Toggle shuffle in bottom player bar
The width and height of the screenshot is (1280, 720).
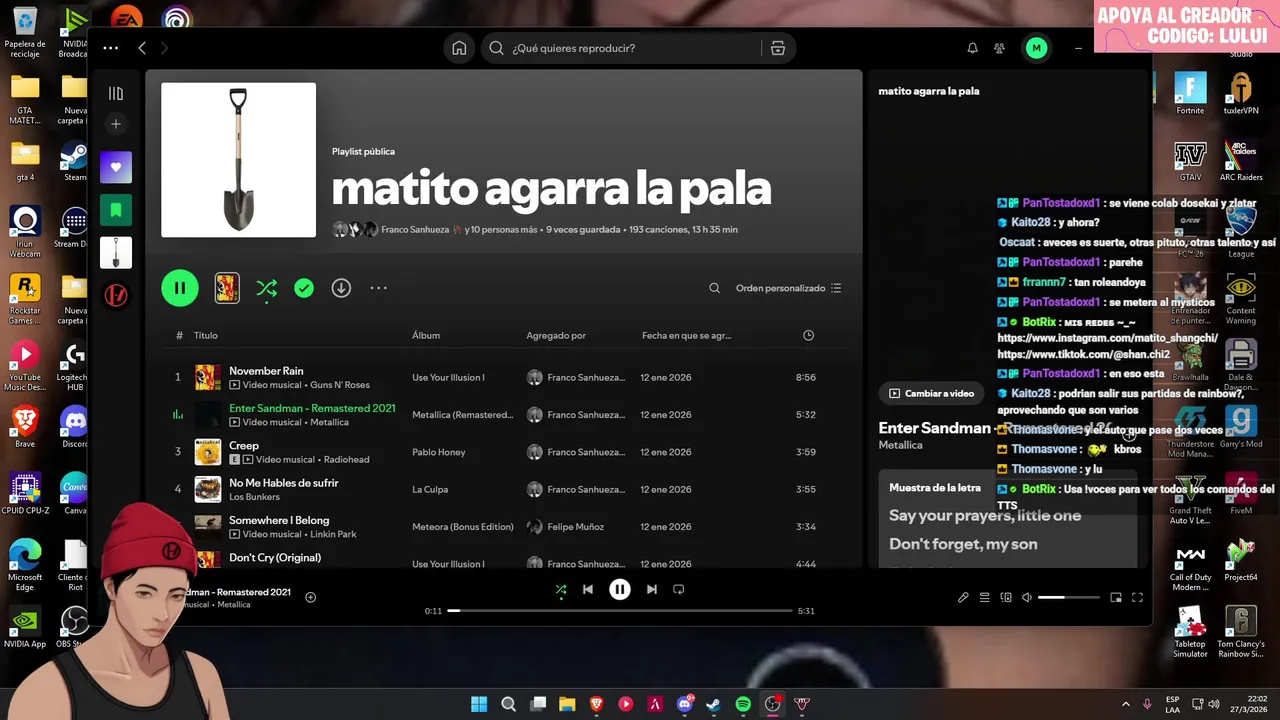coord(561,589)
